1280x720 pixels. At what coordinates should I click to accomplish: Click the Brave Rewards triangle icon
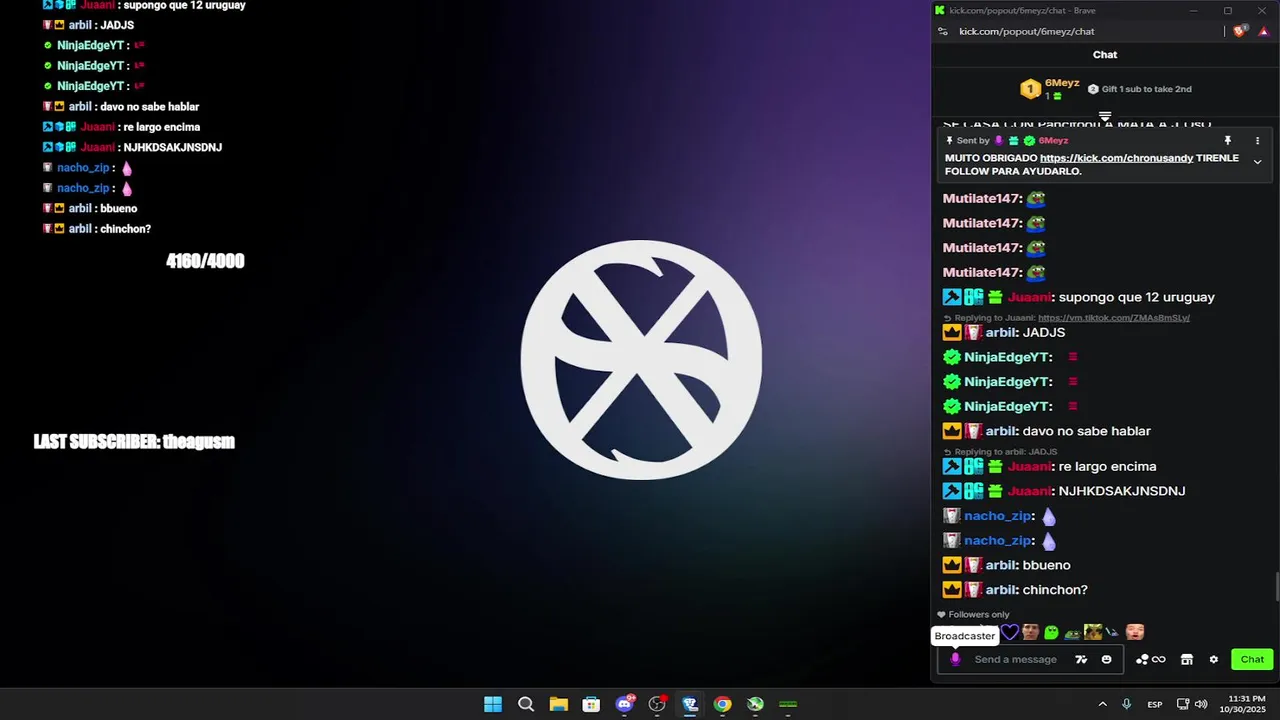click(1264, 31)
